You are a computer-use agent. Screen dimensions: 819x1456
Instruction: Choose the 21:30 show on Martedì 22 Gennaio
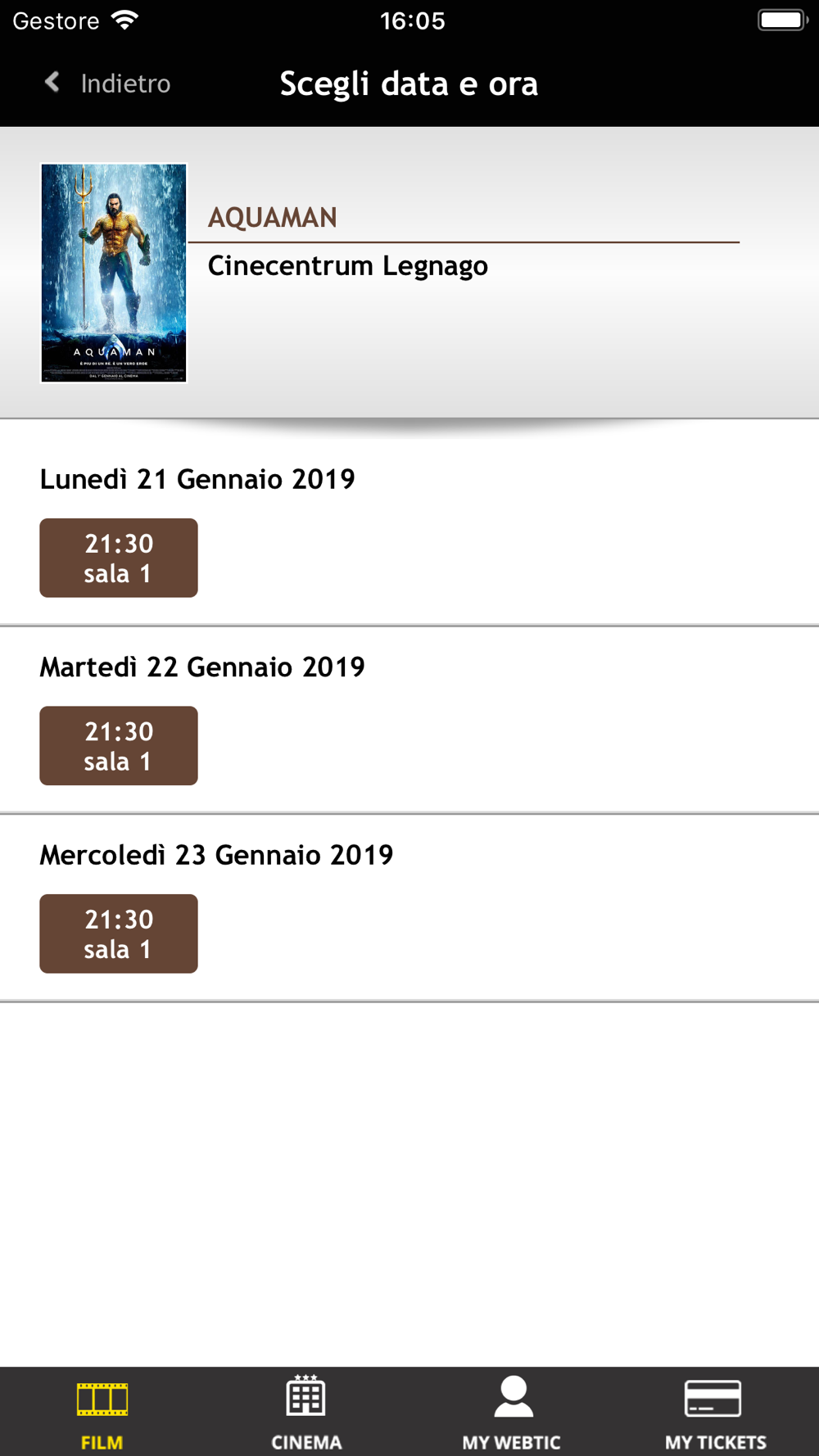(119, 745)
